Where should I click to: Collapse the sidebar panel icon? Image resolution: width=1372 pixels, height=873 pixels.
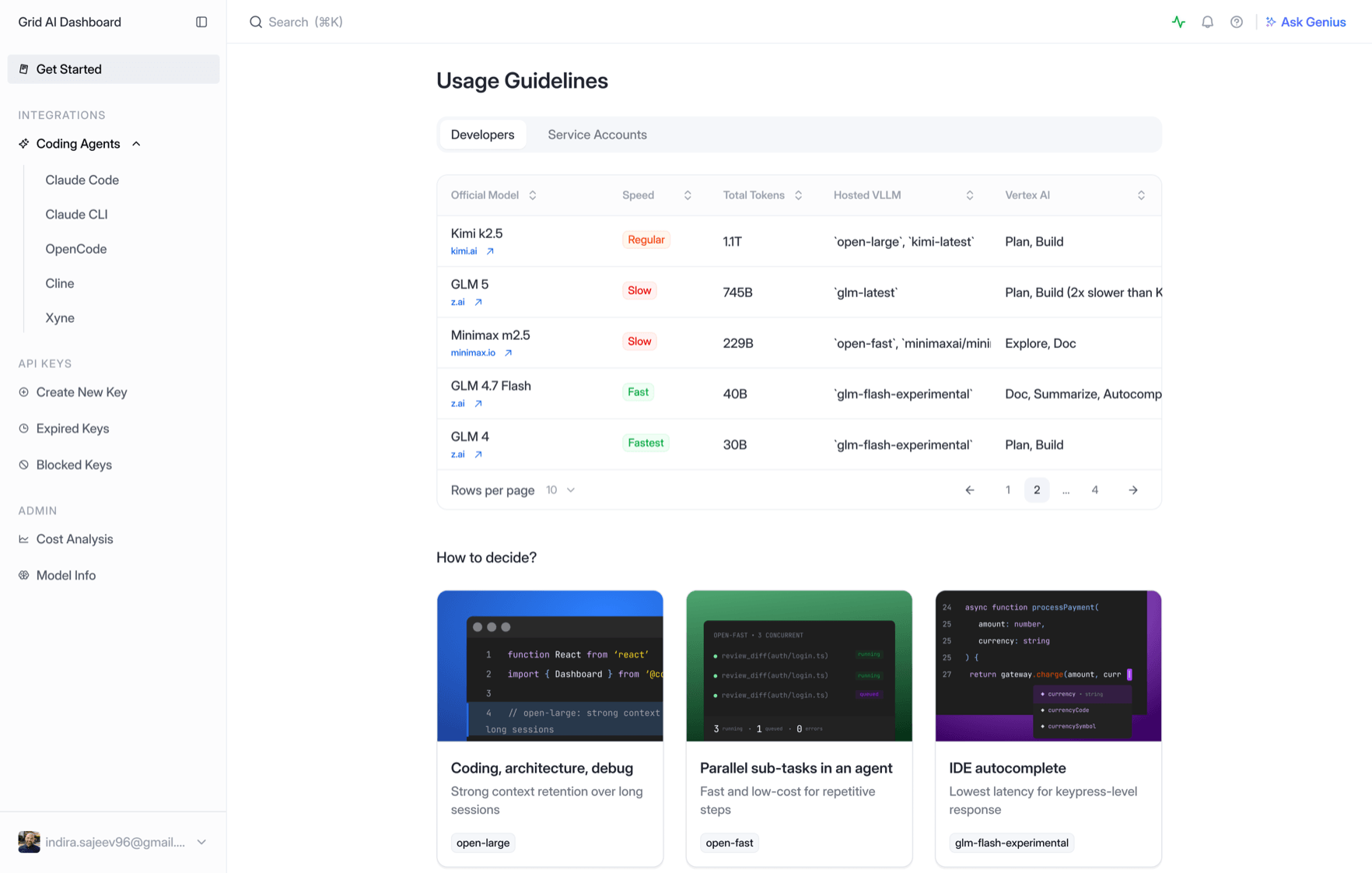coord(201,22)
